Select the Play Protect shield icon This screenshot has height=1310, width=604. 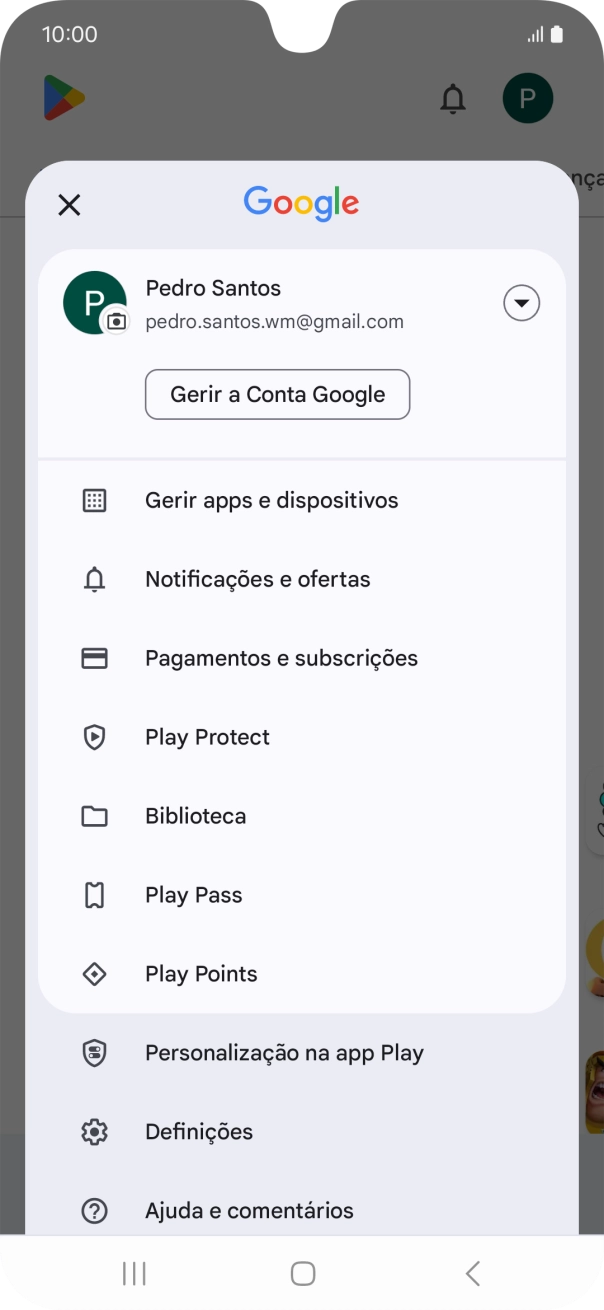[94, 737]
